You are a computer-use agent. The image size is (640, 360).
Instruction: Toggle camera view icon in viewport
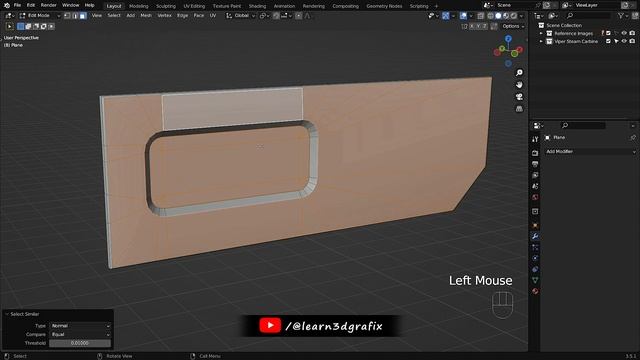pos(519,97)
